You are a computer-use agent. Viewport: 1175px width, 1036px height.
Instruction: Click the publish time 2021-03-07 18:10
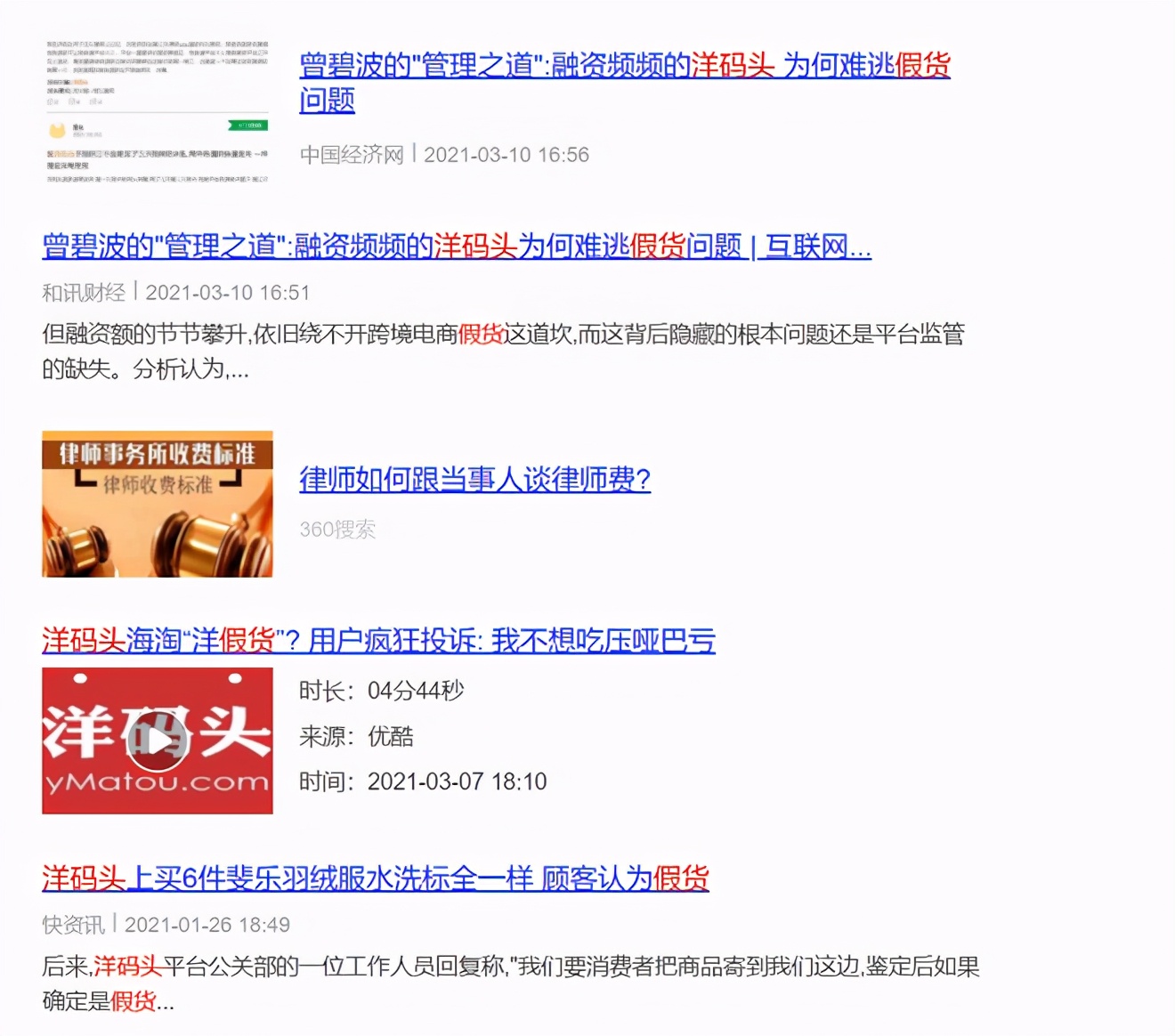tap(458, 781)
